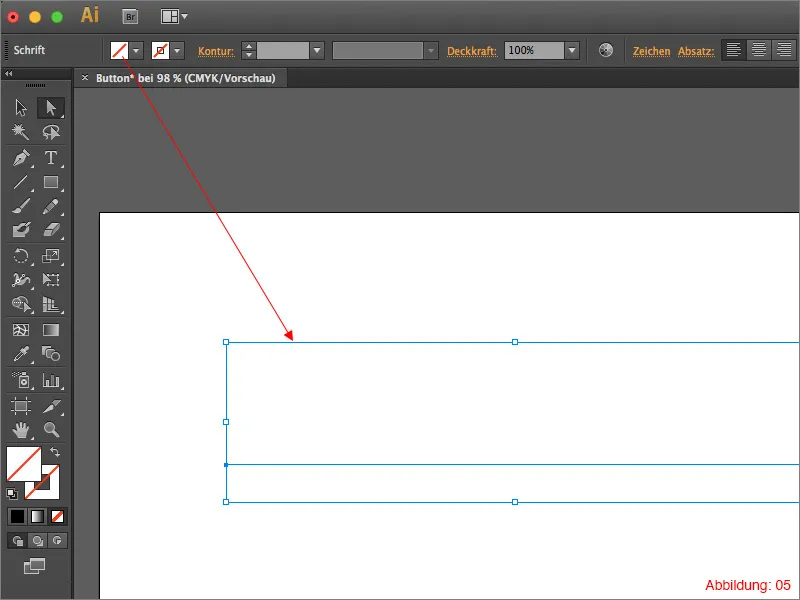Click control bar stroke color swatch
800x600 pixels.
(160, 51)
